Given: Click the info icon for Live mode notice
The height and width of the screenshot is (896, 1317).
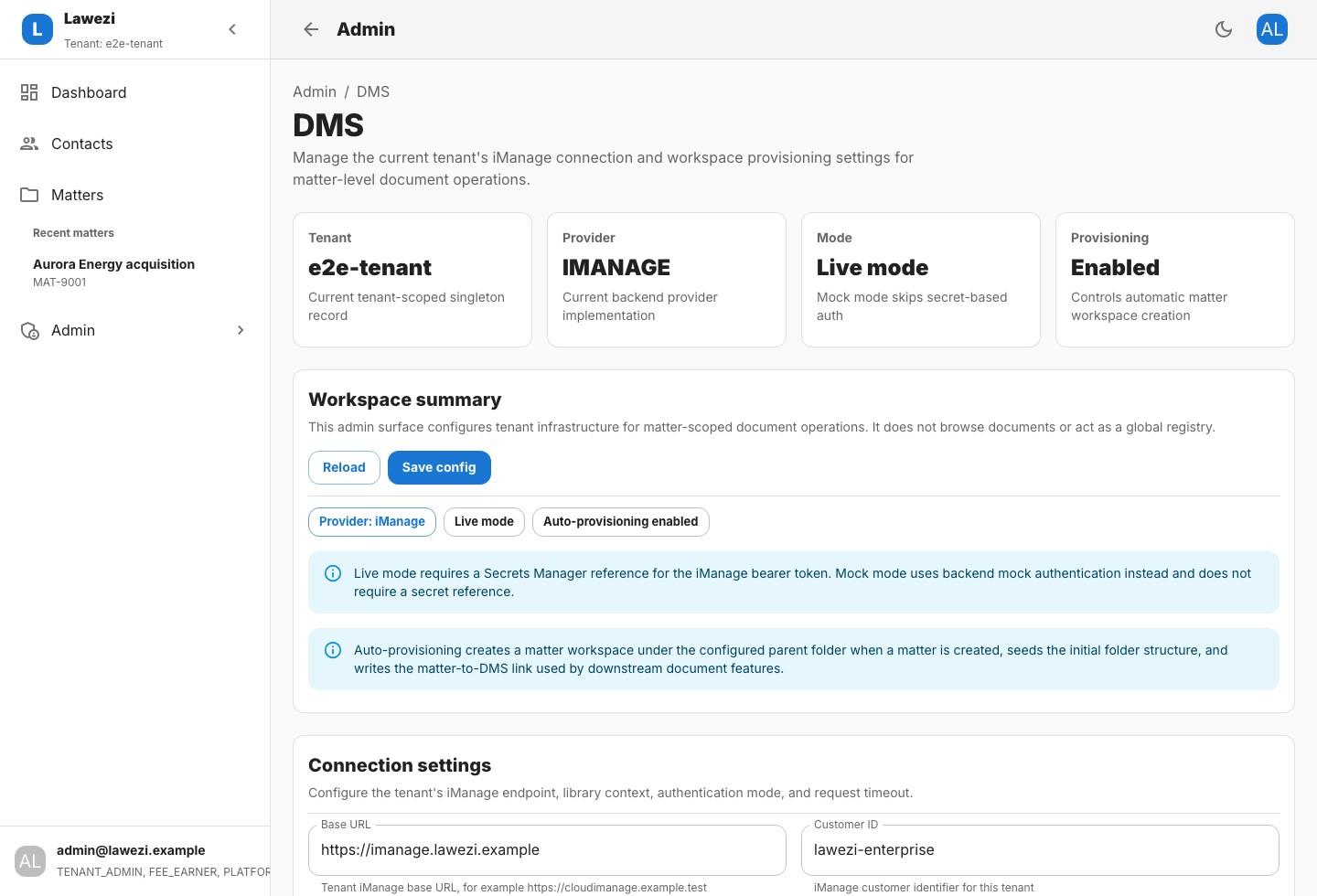Looking at the screenshot, I should click(x=333, y=573).
